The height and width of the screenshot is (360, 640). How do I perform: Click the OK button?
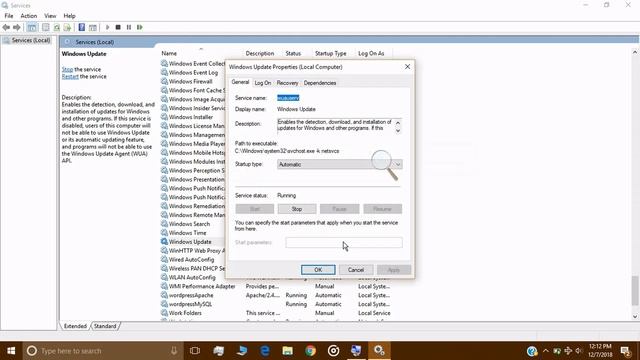318,270
